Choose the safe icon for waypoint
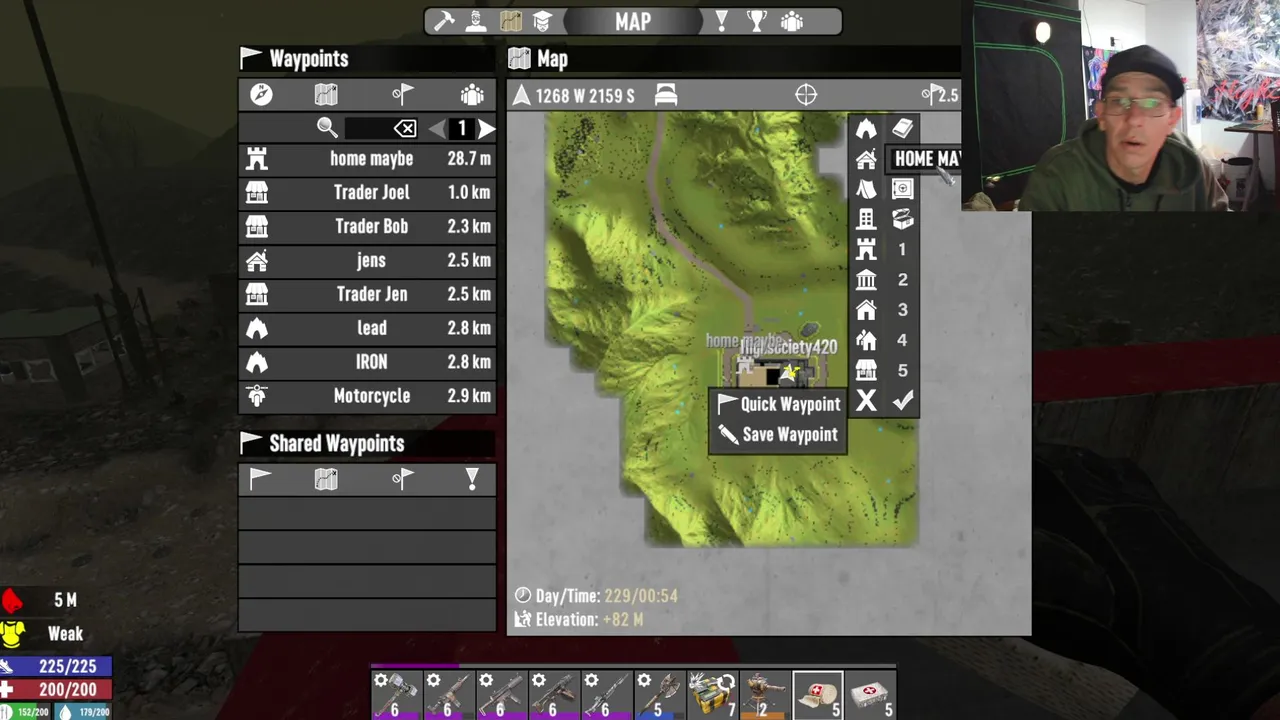This screenshot has height=720, width=1280. 903,189
